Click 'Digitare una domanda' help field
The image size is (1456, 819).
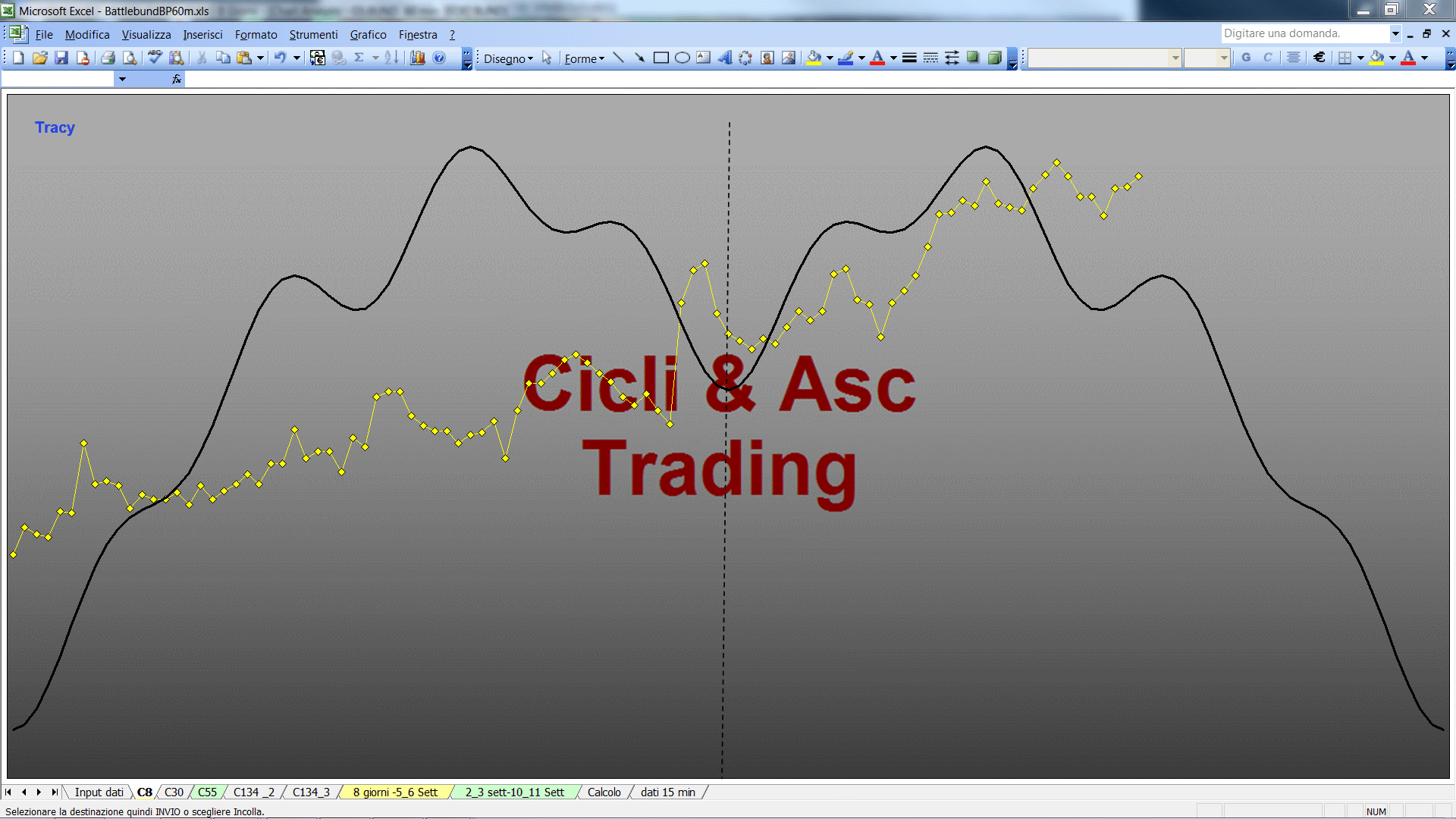[x=1304, y=33]
